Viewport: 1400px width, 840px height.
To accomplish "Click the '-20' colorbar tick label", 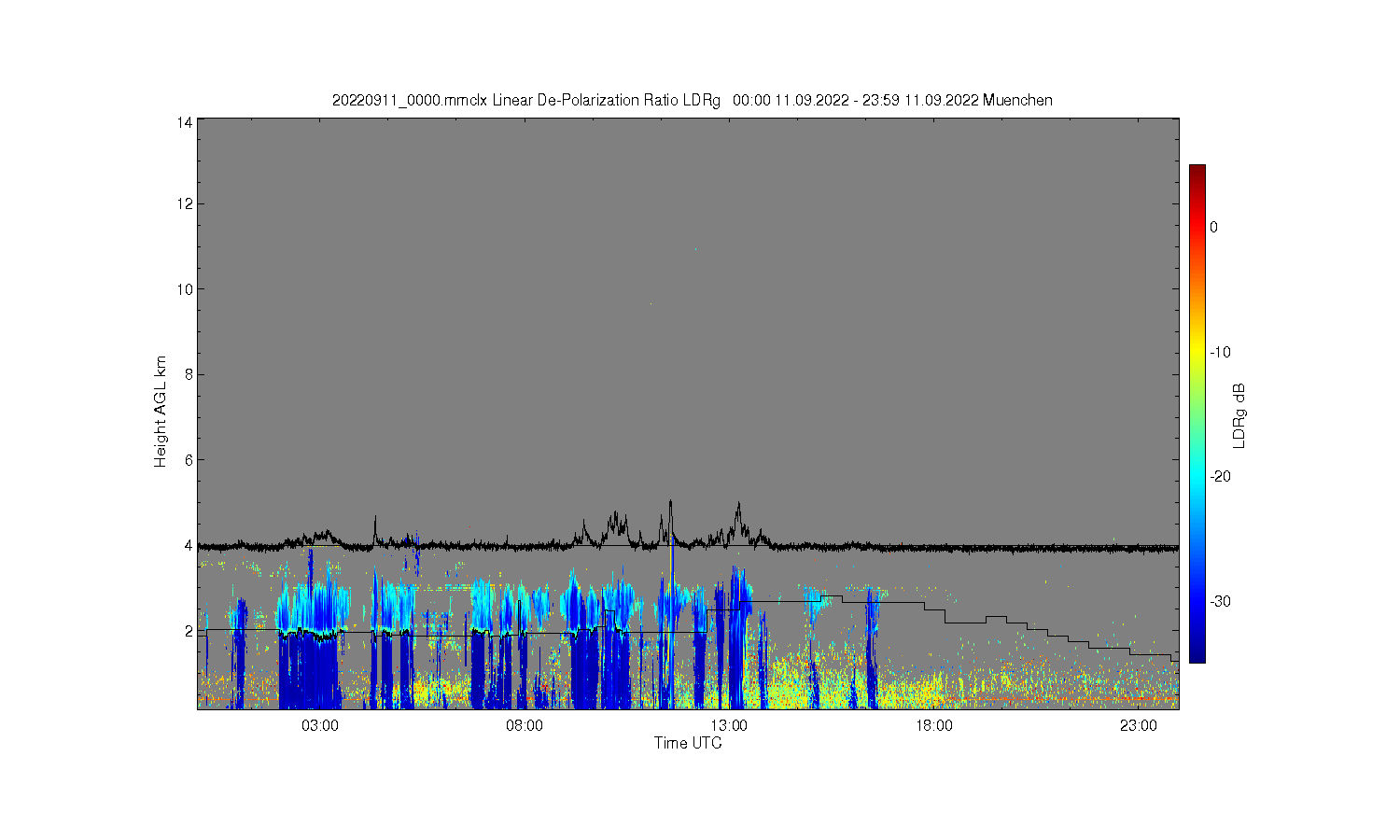I will point(1220,476).
